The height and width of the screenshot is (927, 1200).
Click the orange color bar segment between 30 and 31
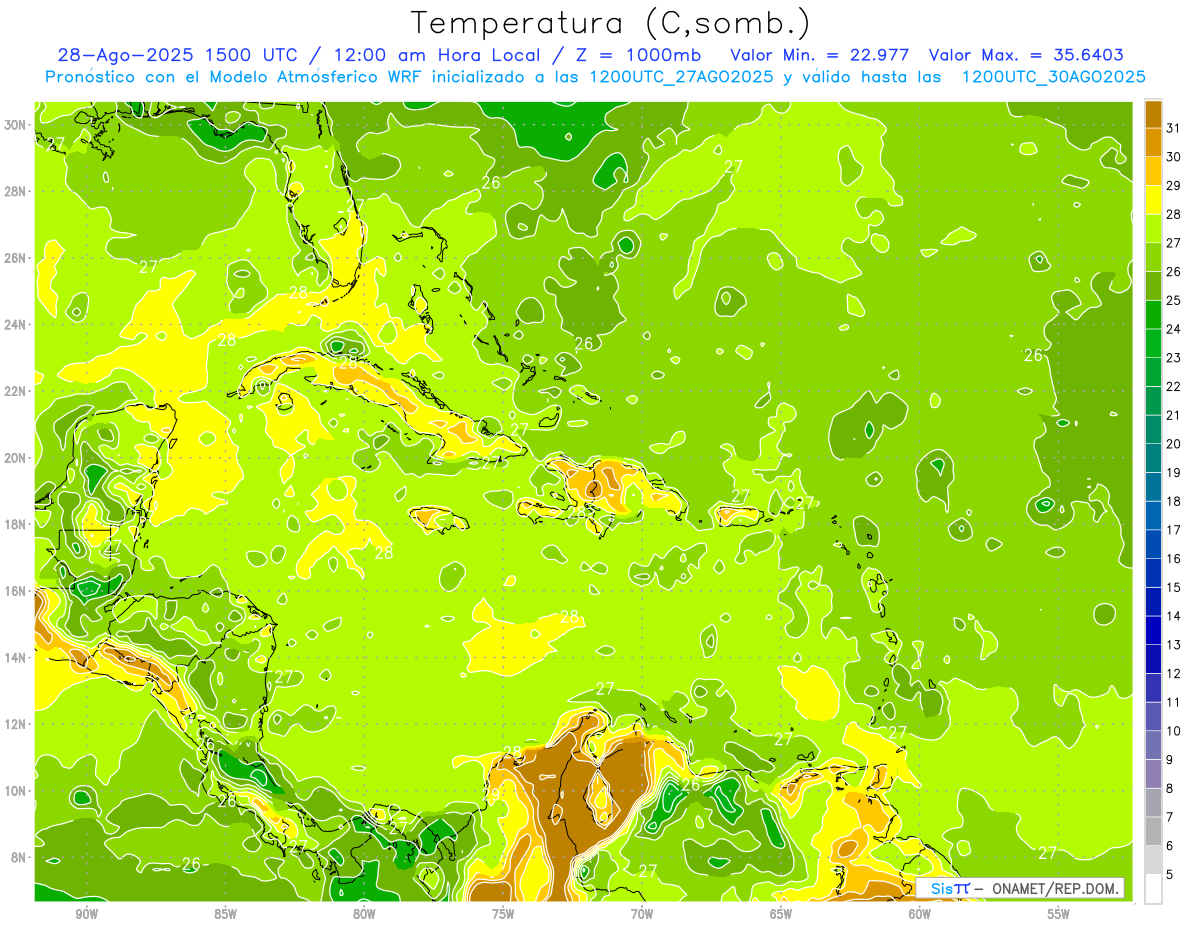[x=1153, y=142]
